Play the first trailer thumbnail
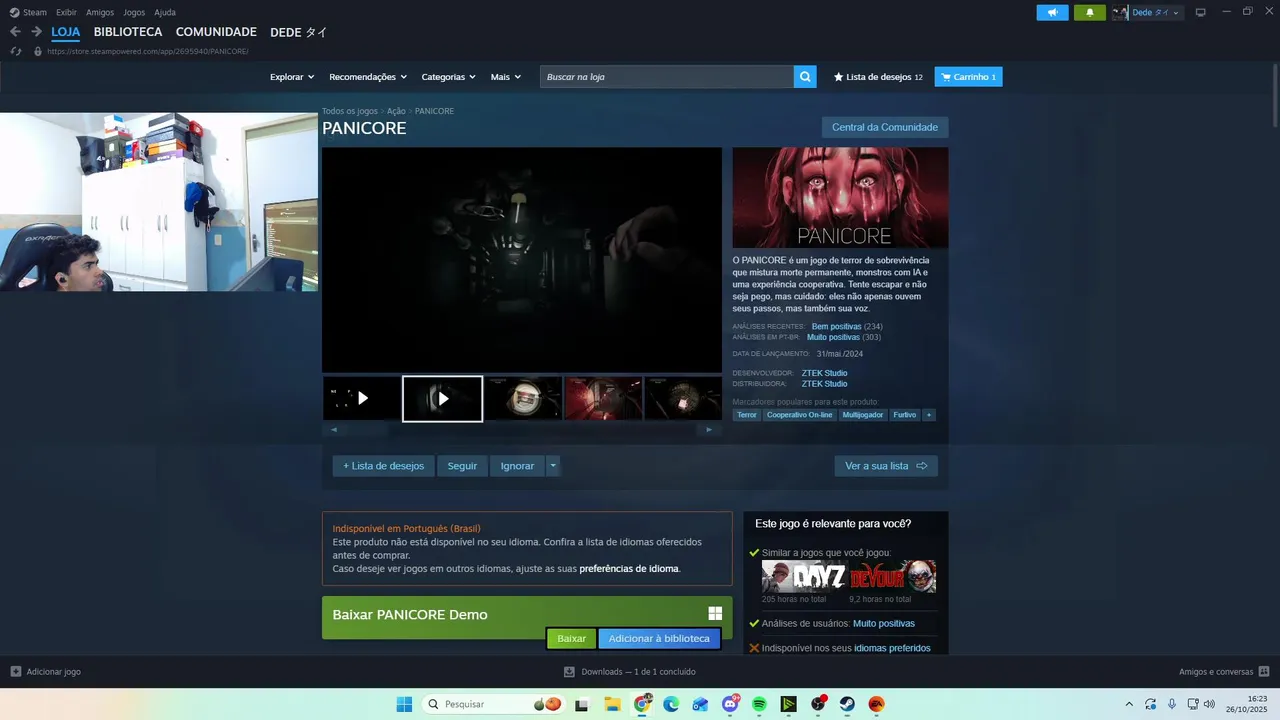 point(362,398)
